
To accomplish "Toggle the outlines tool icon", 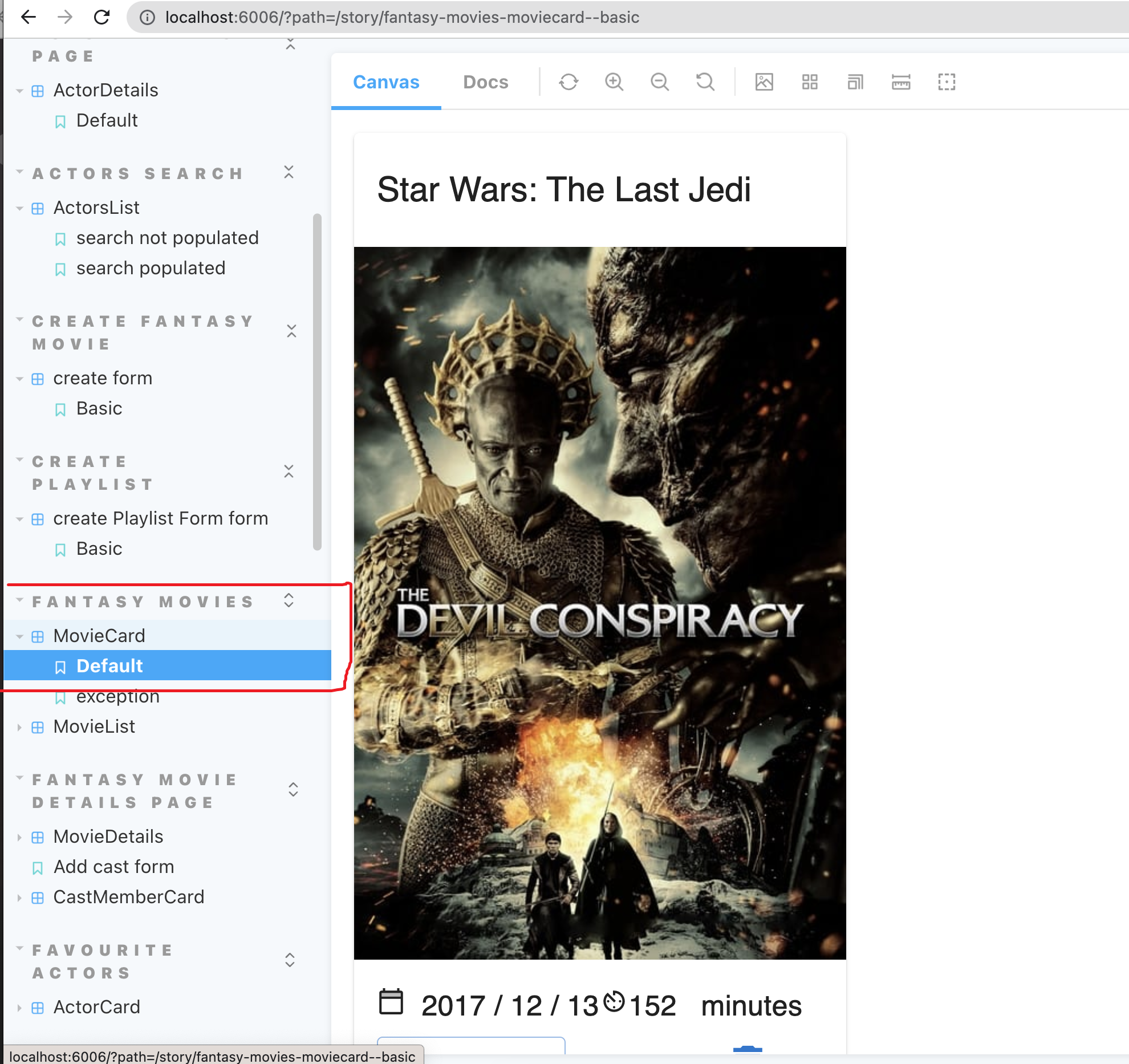I will point(947,82).
